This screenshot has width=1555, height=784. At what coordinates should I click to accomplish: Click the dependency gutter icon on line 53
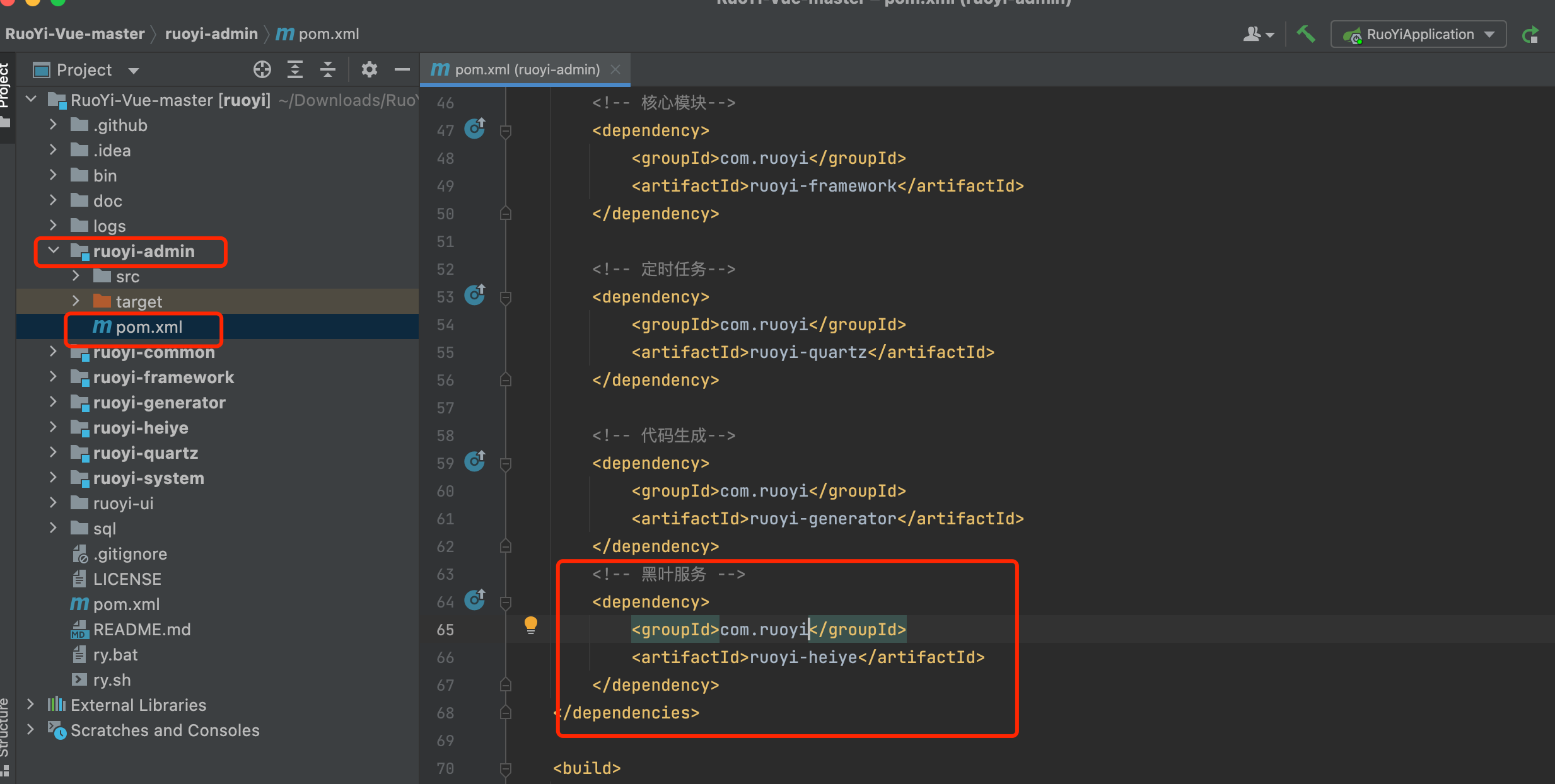pyautogui.click(x=475, y=295)
